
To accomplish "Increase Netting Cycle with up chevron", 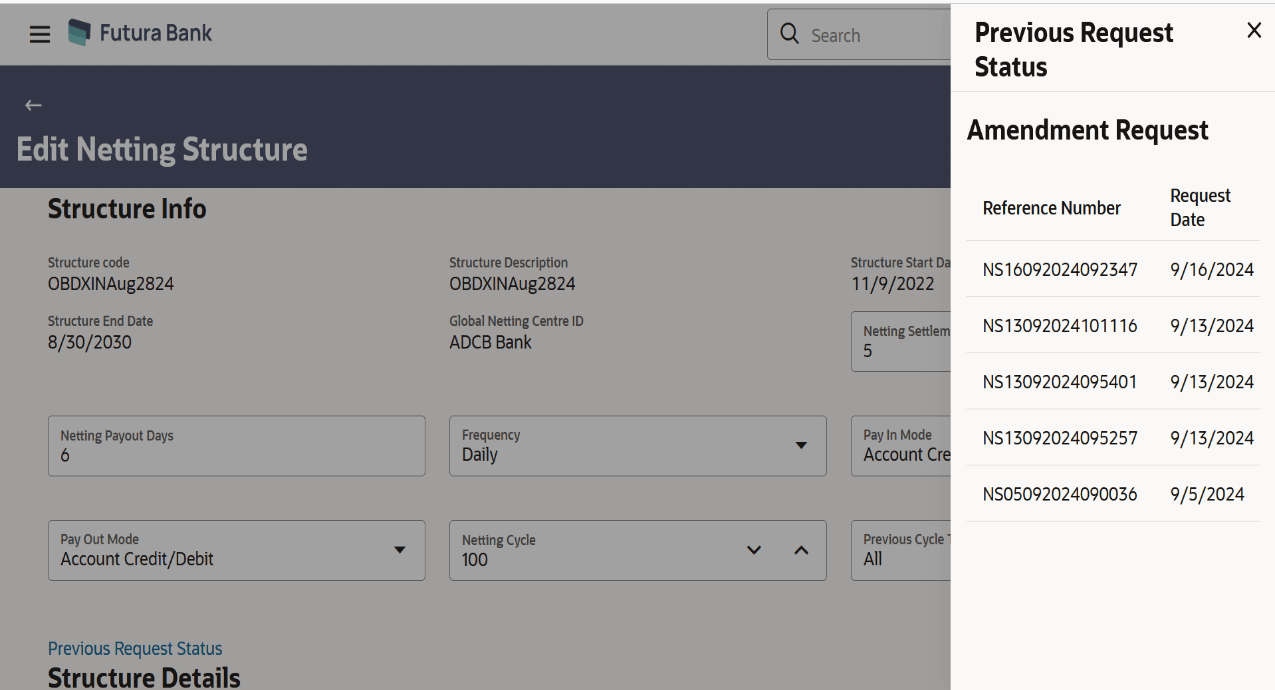I will pos(801,550).
